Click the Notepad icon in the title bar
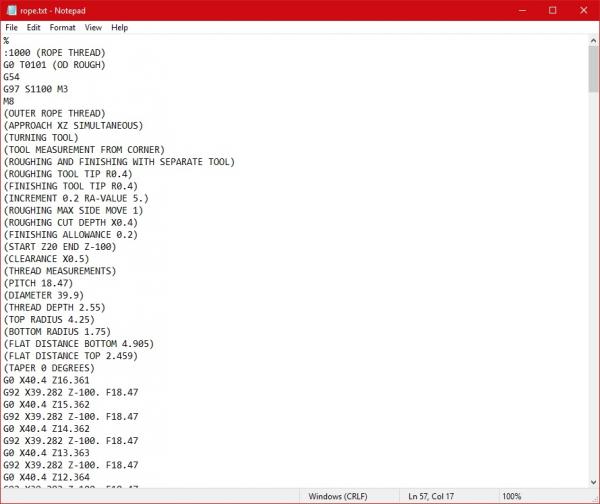600x504 pixels. point(10,9)
